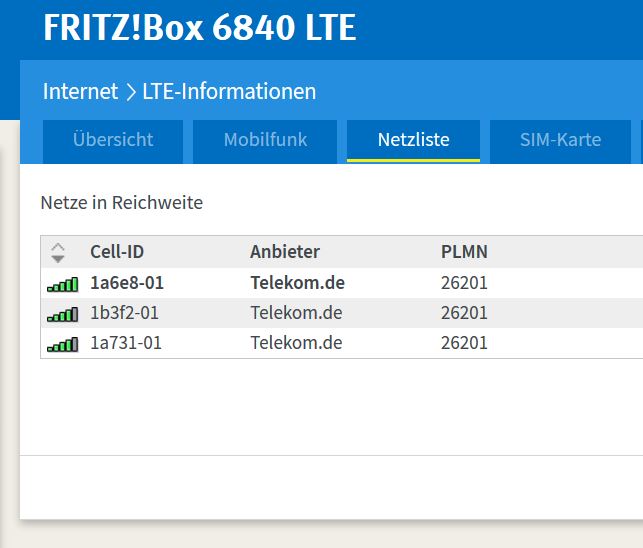The width and height of the screenshot is (643, 548).
Task: Click signal strength icon for cell 1a6e8-01
Action: 63,284
